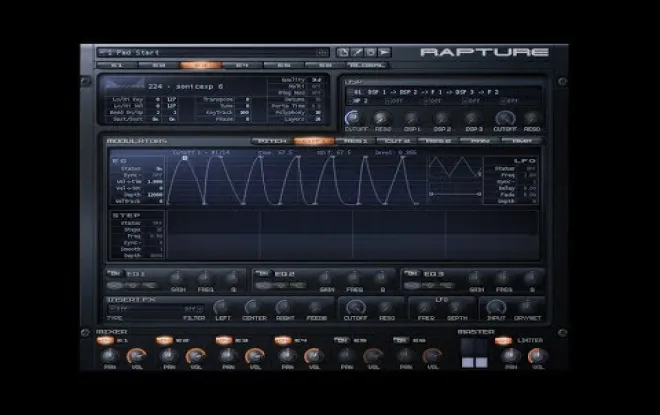This screenshot has height=415, width=660.
Task: Toggle the EQ 2 On button
Action: pos(262,274)
